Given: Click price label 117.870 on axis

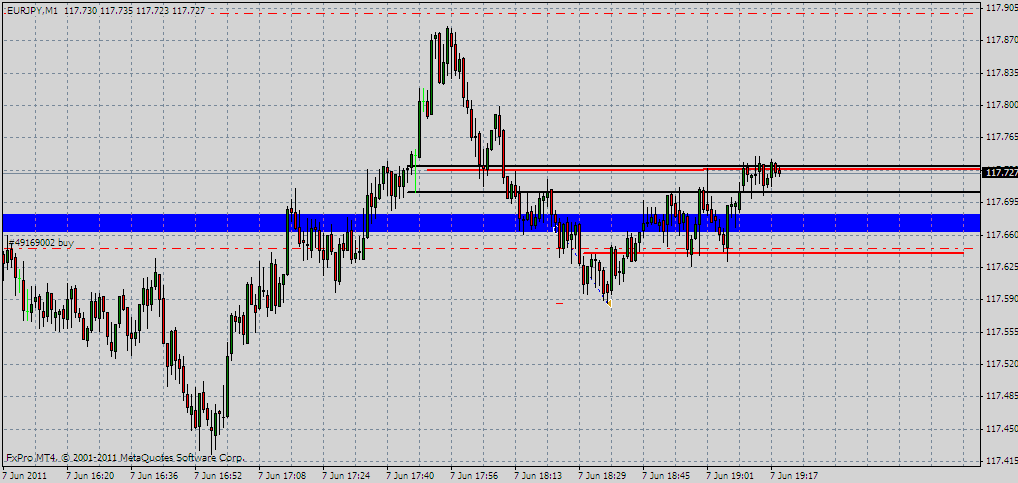Looking at the screenshot, I should point(1000,40).
